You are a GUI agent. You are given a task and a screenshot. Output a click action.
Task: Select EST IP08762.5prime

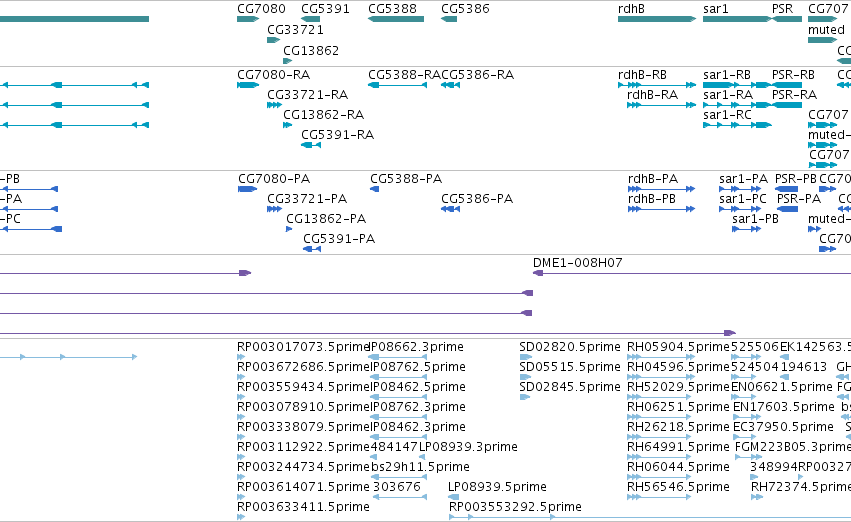pyautogui.click(x=418, y=367)
